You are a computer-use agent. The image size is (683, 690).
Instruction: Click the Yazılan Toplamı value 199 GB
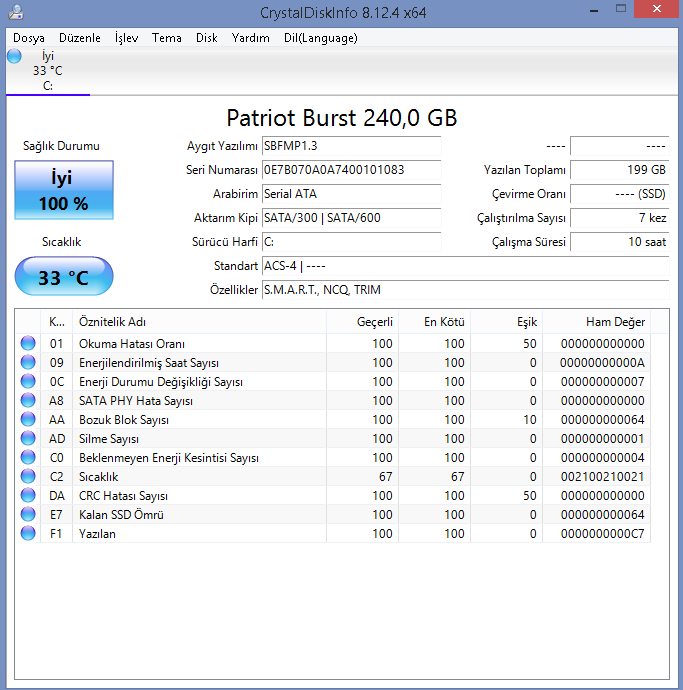point(620,170)
